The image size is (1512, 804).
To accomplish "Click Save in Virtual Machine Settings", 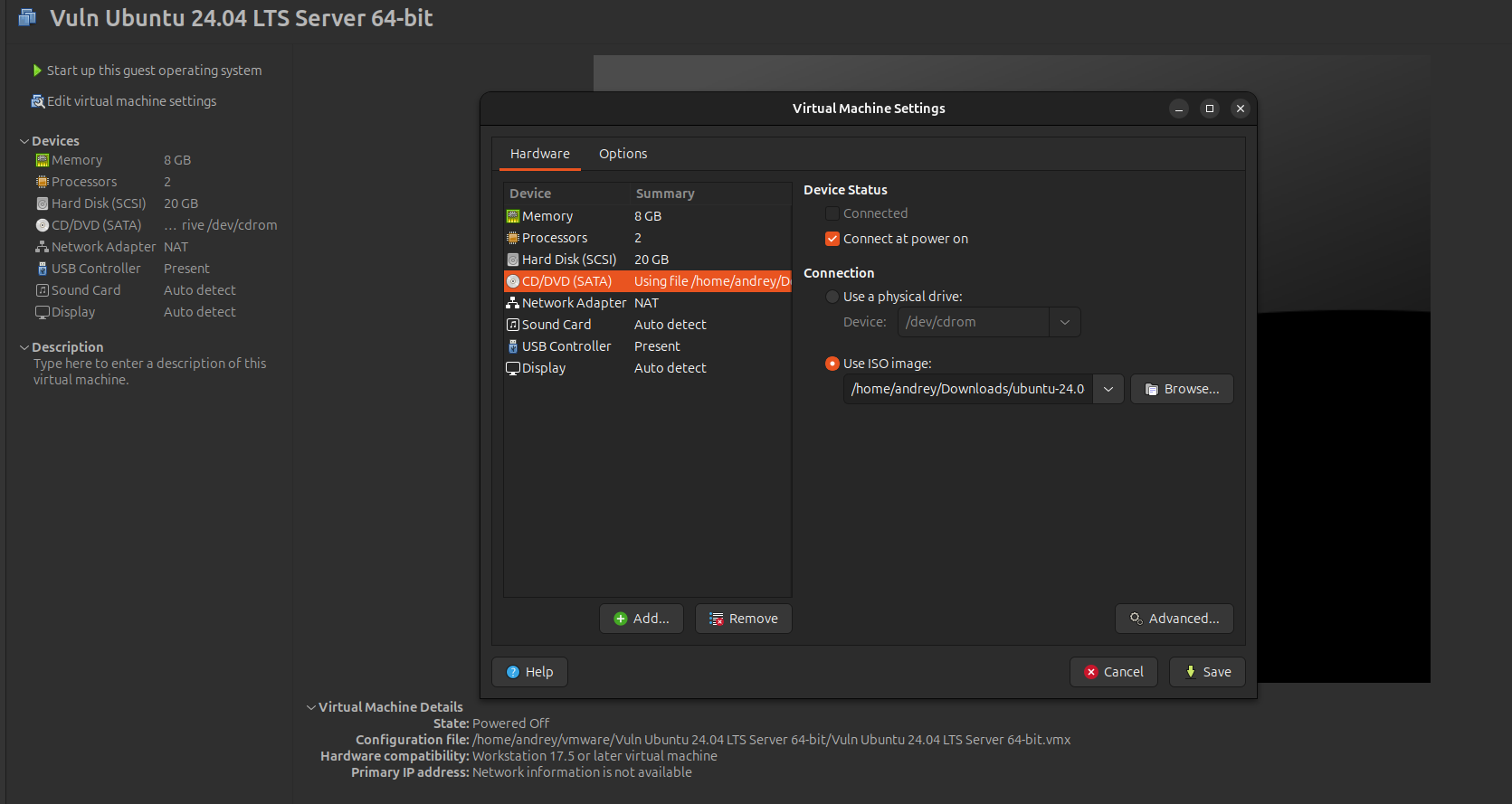I will tap(1207, 672).
